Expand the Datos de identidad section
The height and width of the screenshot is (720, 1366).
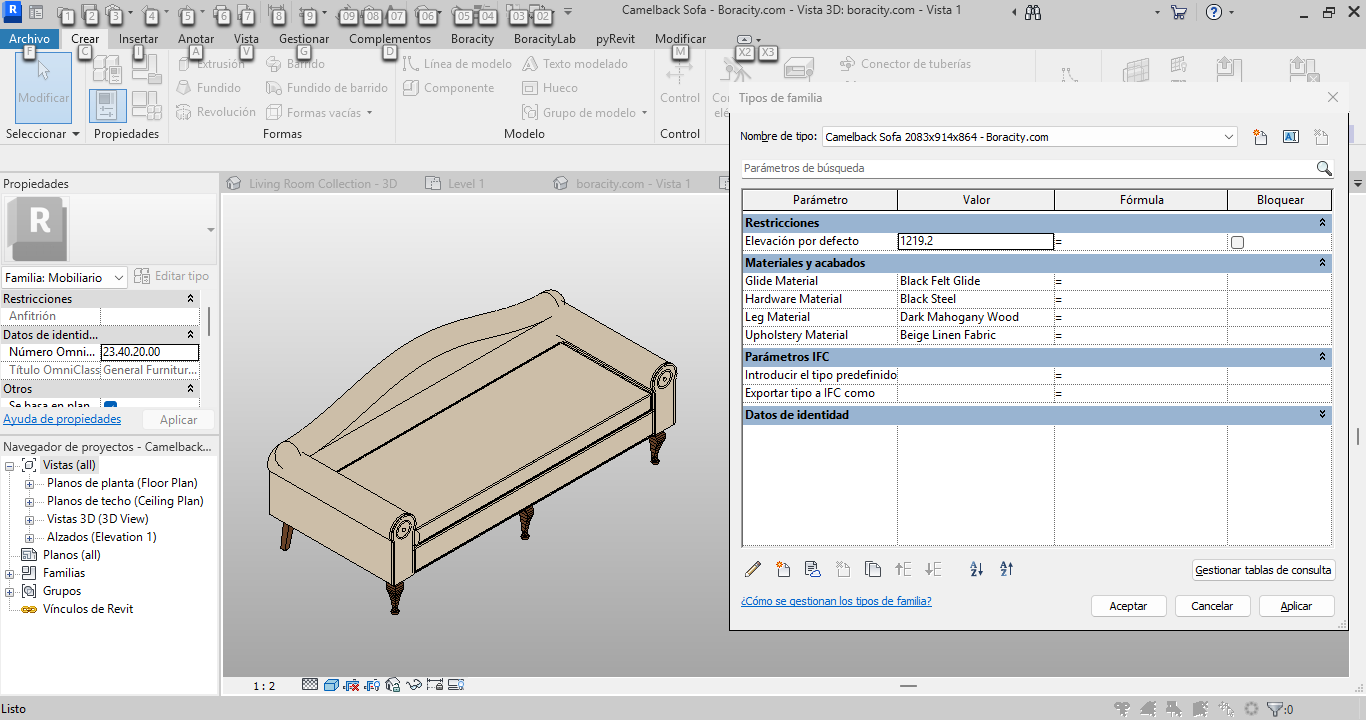(1322, 414)
